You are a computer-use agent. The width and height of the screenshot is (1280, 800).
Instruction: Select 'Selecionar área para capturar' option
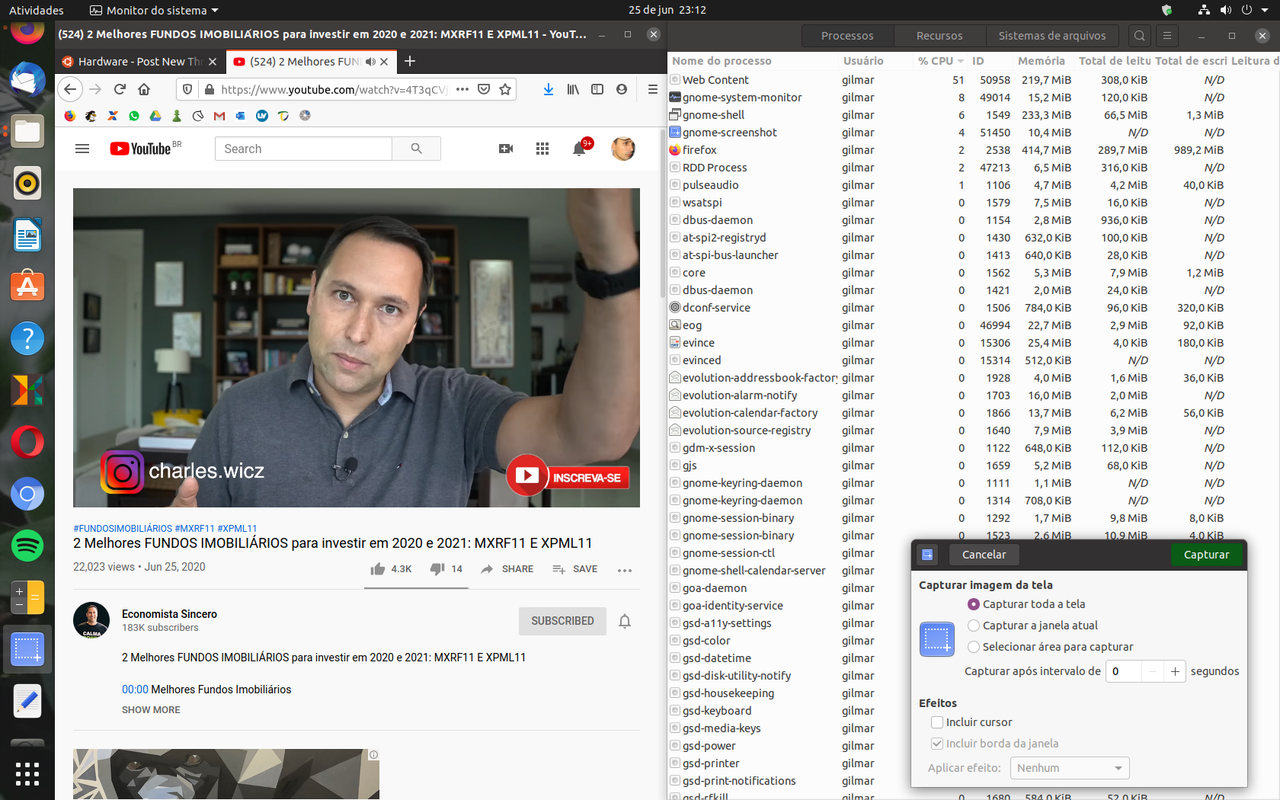pyautogui.click(x=1050, y=647)
